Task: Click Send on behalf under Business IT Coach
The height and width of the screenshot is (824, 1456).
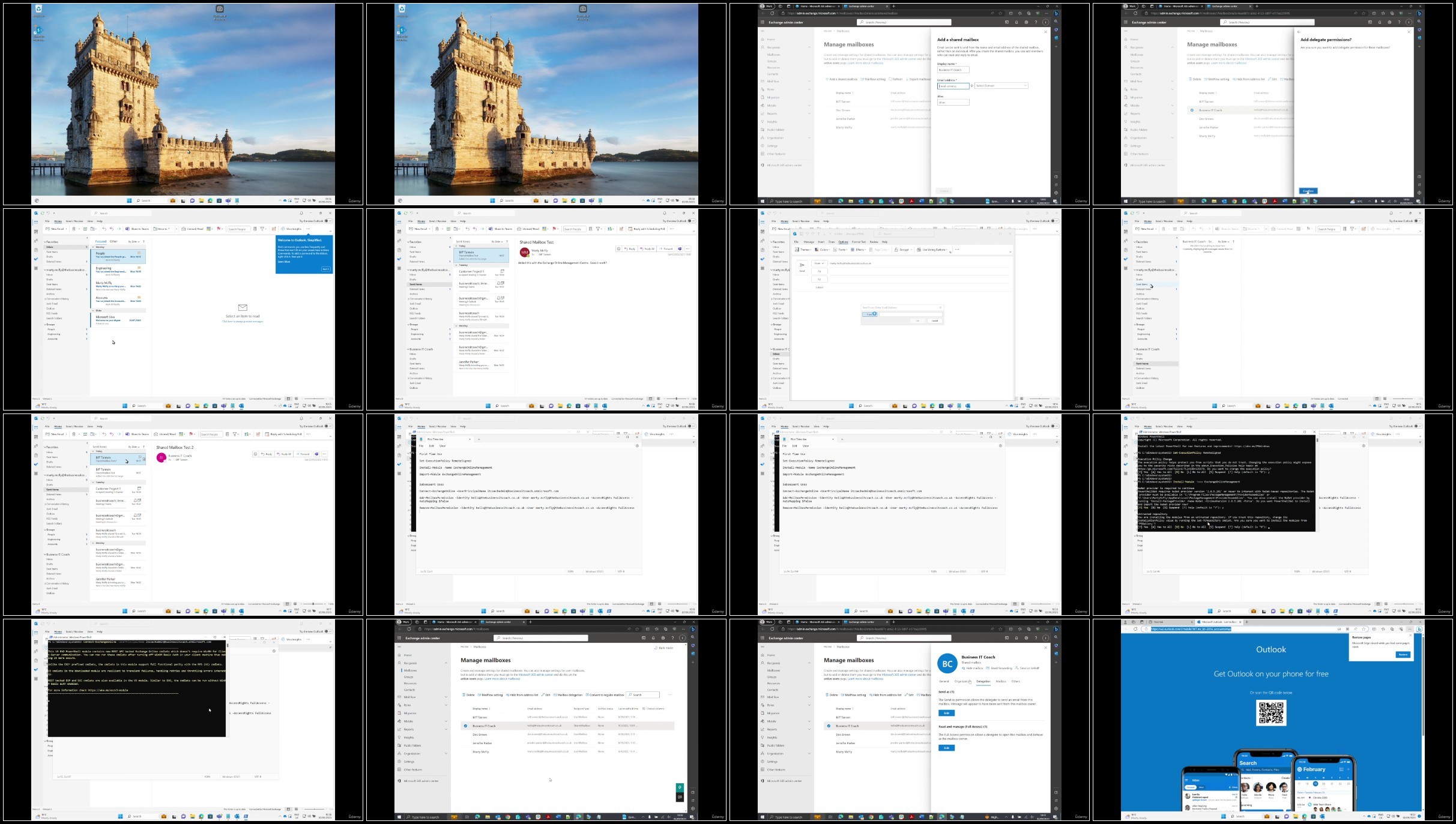Action: pyautogui.click(x=1027, y=668)
